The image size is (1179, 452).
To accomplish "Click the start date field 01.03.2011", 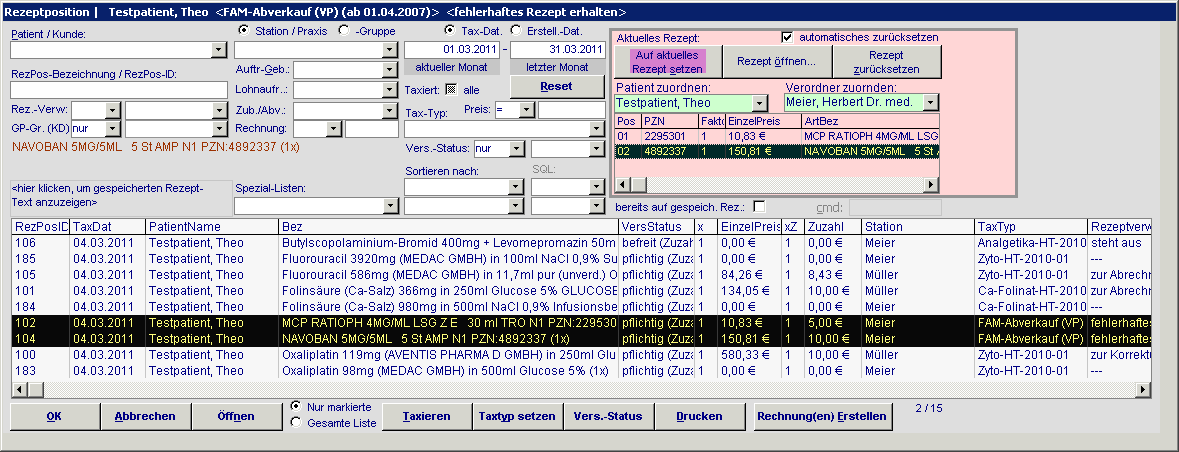I will 451,50.
